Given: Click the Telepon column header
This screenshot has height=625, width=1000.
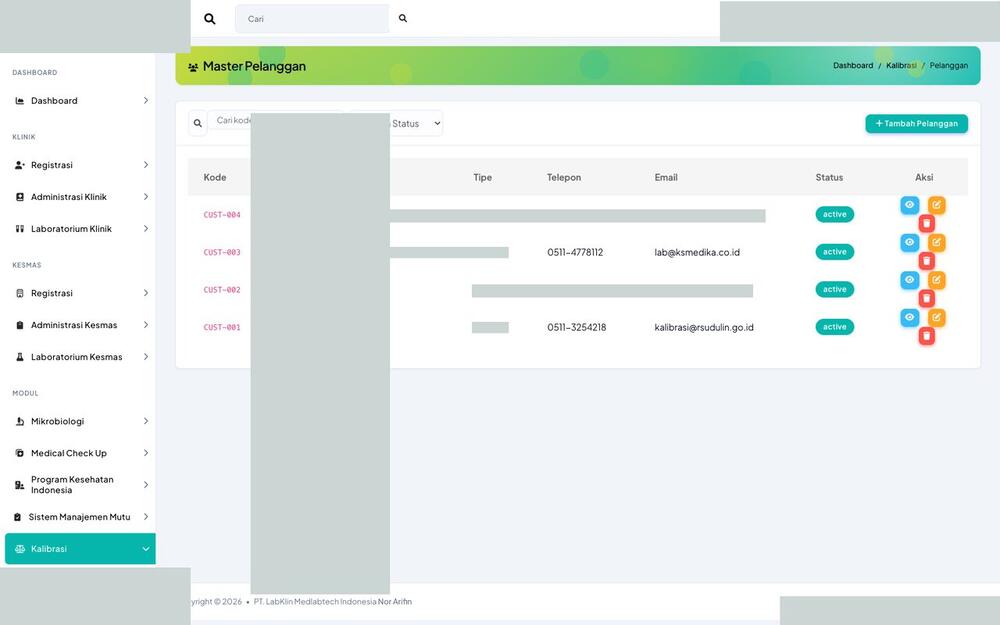Looking at the screenshot, I should (564, 177).
